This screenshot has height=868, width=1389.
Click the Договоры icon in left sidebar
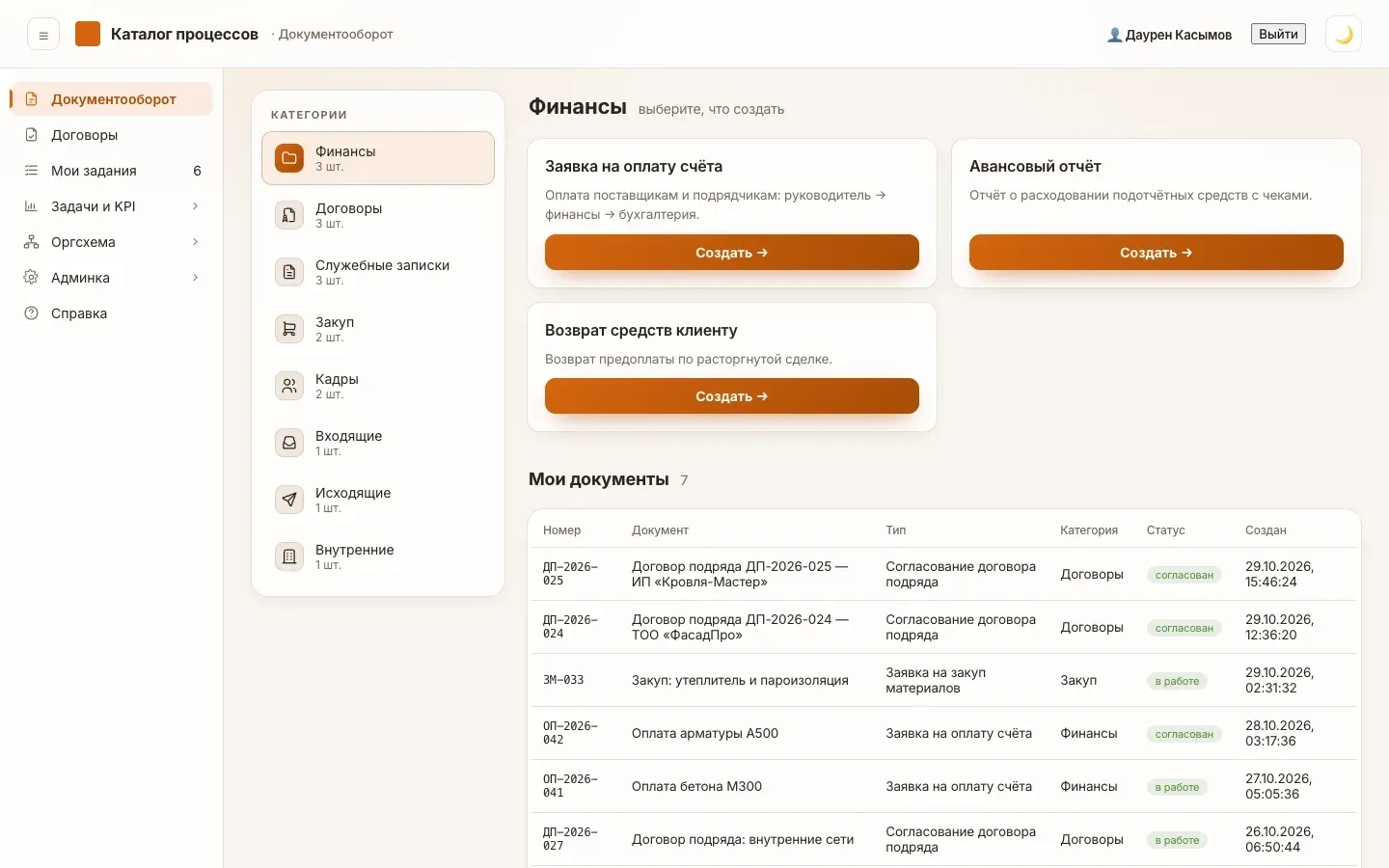pyautogui.click(x=31, y=135)
